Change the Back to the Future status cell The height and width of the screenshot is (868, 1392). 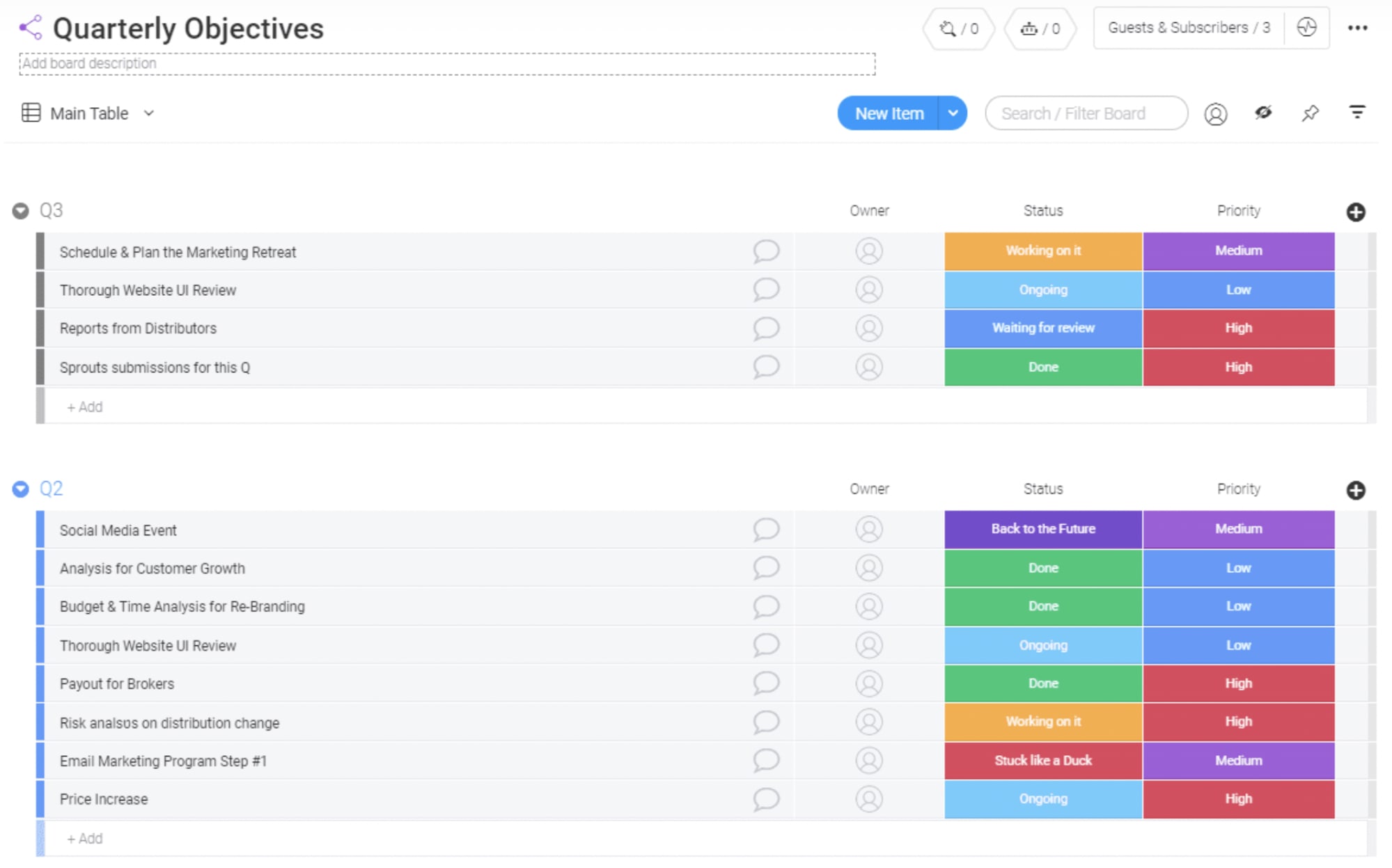(1043, 529)
